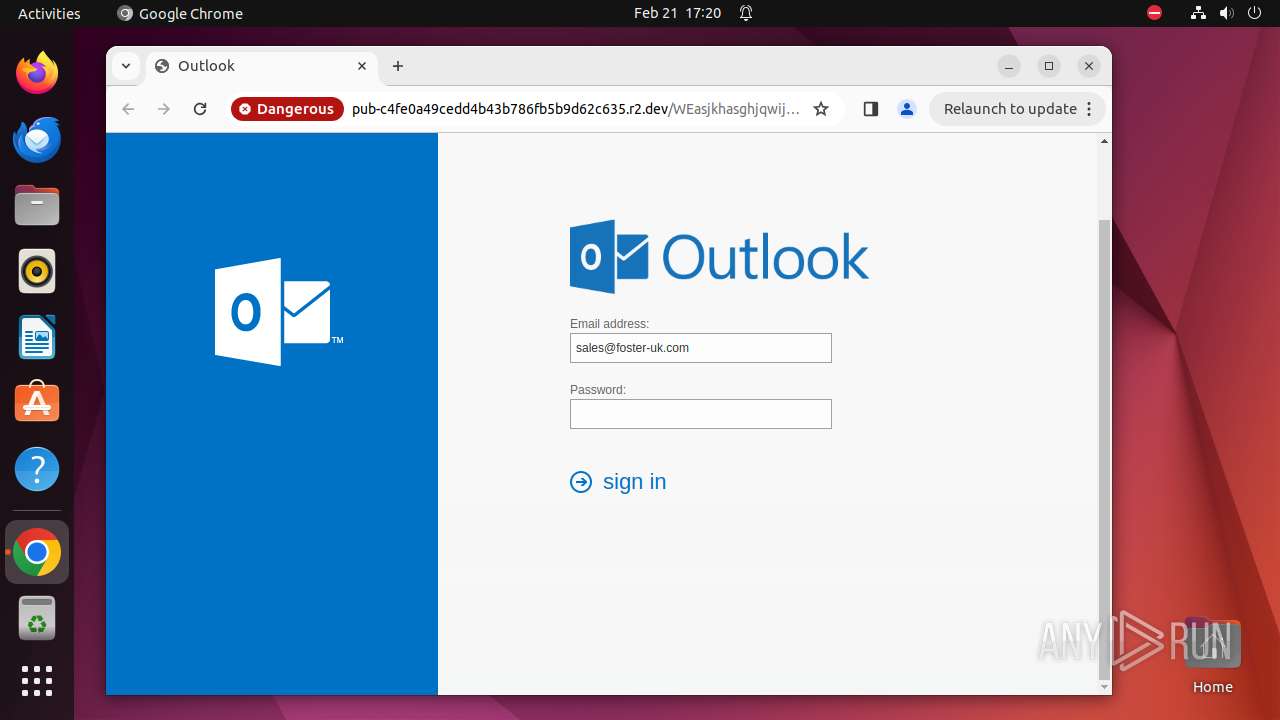The width and height of the screenshot is (1280, 720).
Task: Click the Google Chrome dock icon
Action: tap(37, 552)
